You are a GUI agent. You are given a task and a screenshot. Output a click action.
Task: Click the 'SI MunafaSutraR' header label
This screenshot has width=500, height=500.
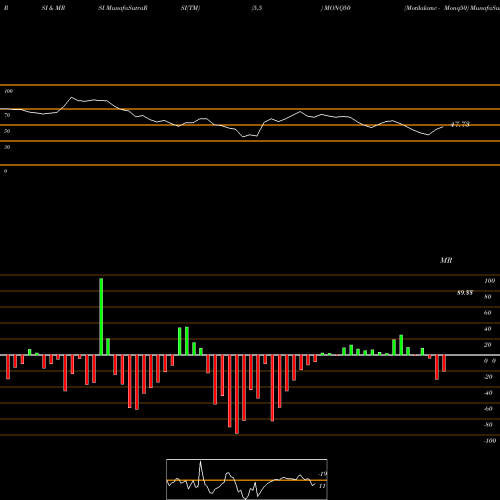coord(123,8)
